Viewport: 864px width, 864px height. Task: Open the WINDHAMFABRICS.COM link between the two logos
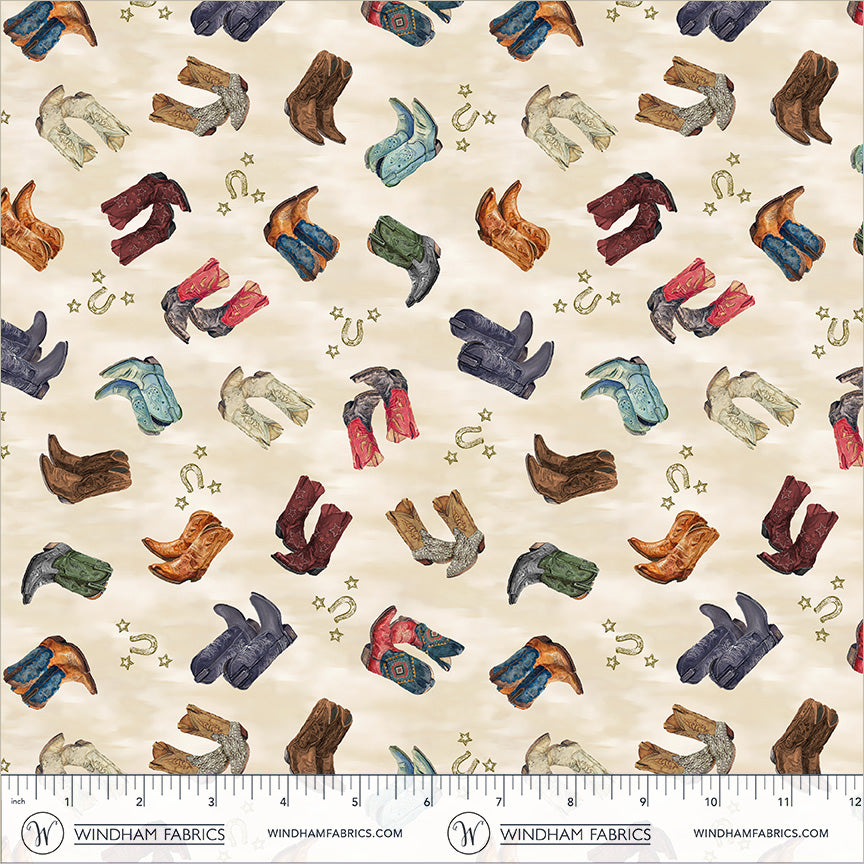point(335,833)
